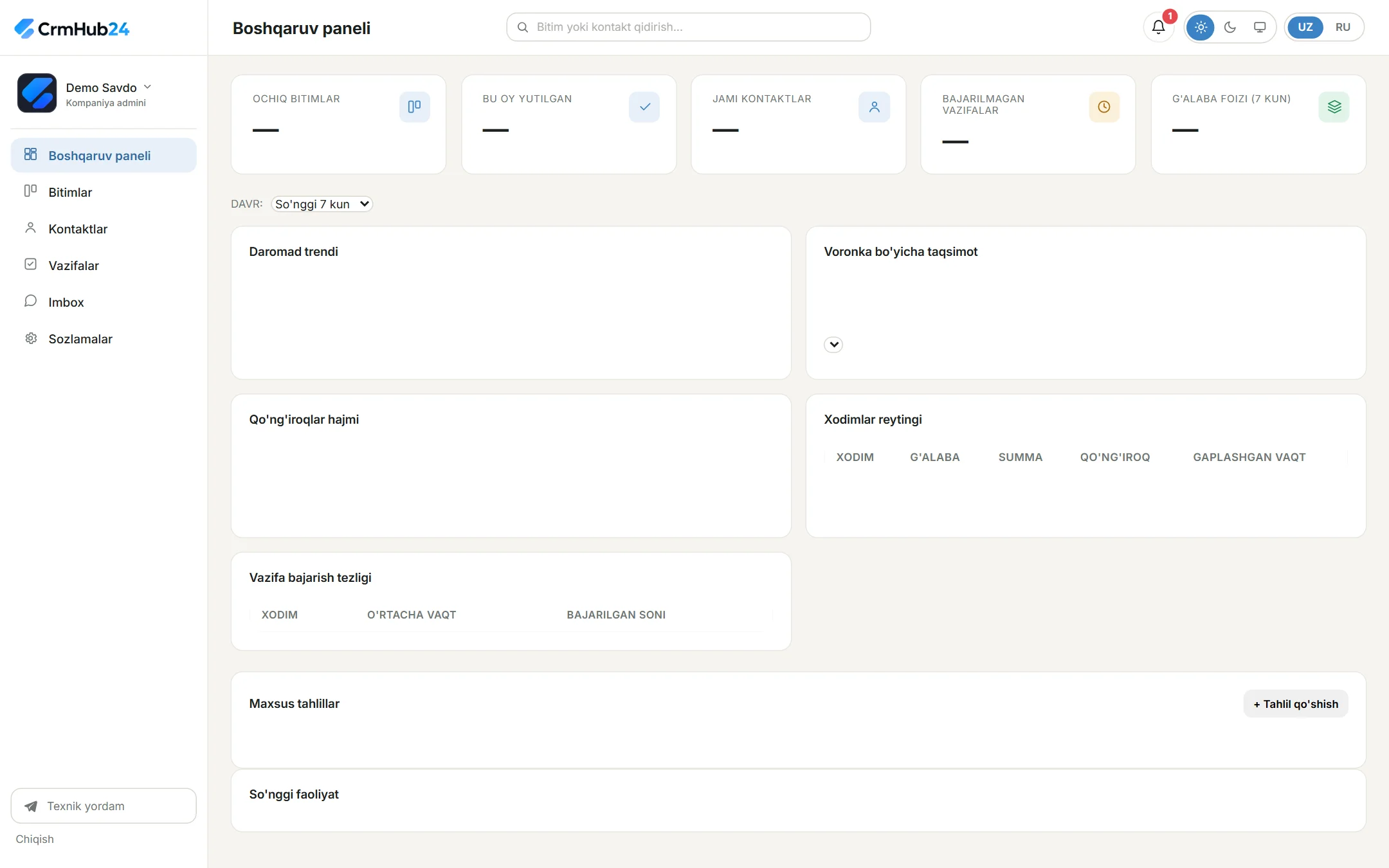Screen dimensions: 1389x868
Task: Click the Open Deals kanban icon
Action: coord(415,107)
